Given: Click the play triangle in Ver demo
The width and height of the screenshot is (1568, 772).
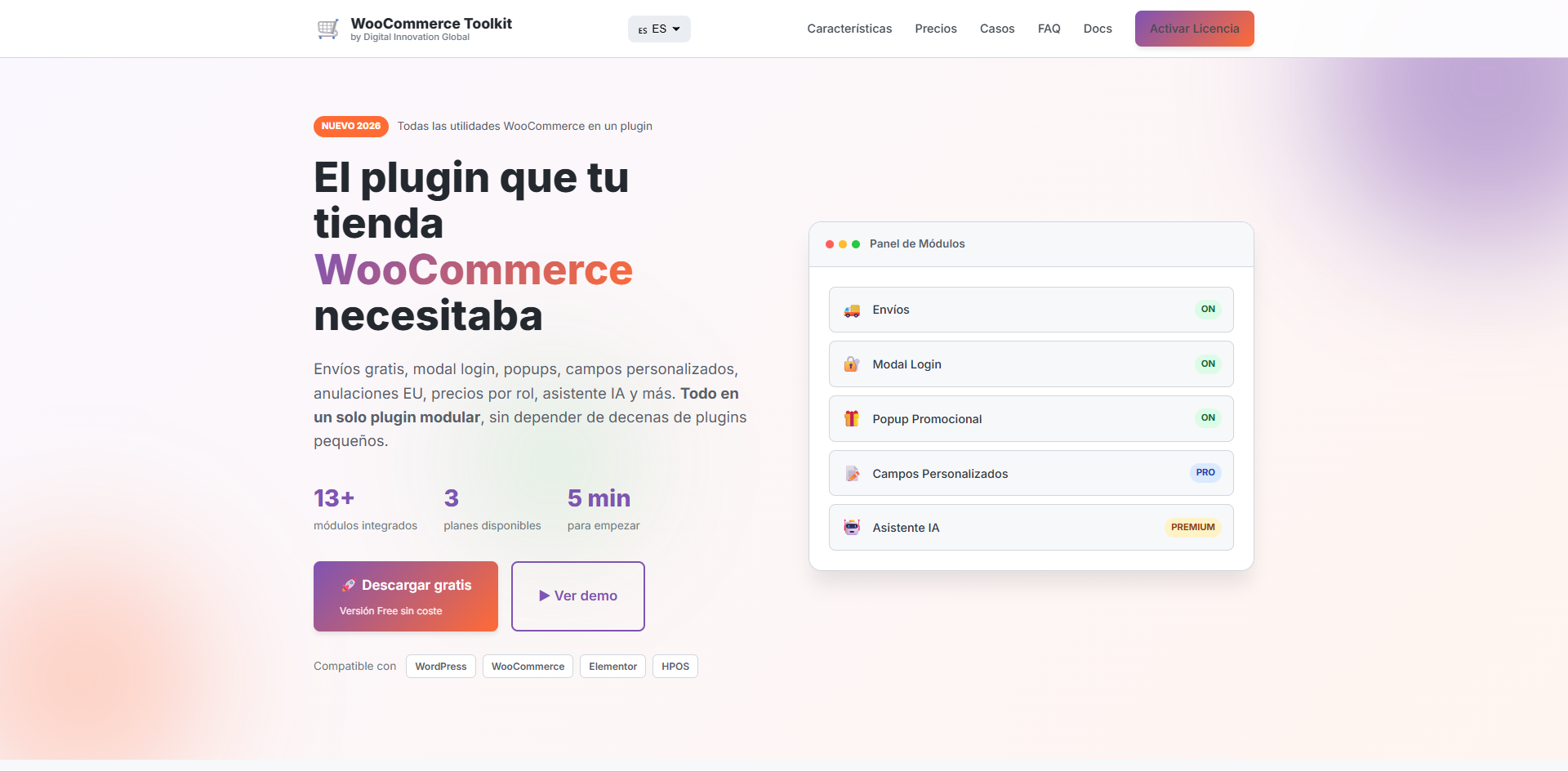Looking at the screenshot, I should (545, 596).
